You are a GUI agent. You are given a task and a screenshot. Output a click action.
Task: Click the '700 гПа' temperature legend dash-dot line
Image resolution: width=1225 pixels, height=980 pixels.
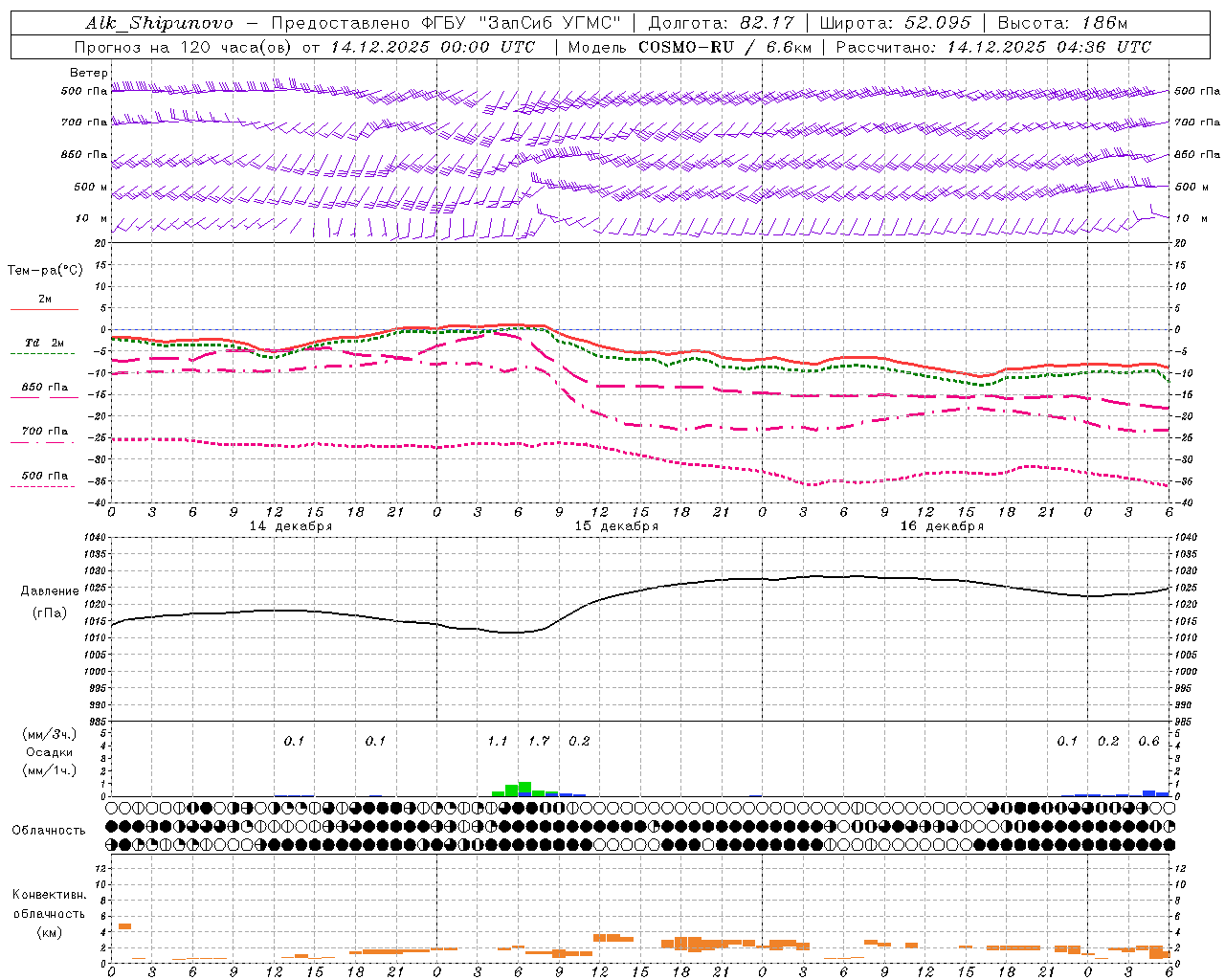click(43, 442)
